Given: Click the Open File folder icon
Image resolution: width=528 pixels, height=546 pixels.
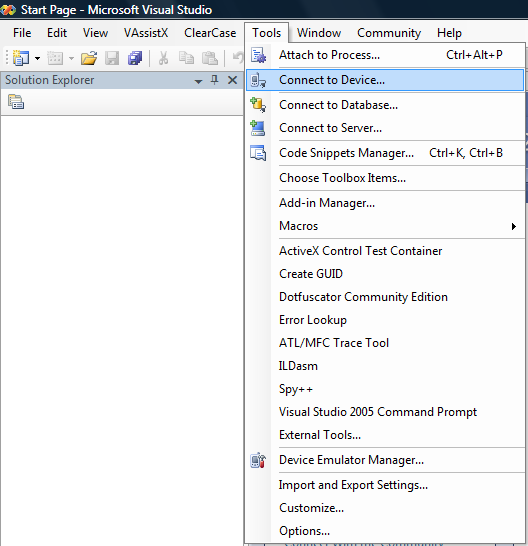Looking at the screenshot, I should tap(89, 58).
